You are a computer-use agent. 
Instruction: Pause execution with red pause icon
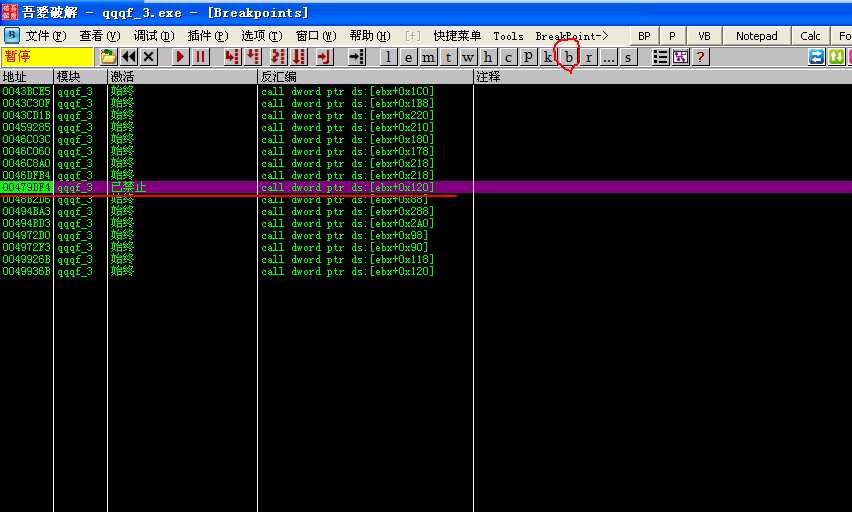click(200, 57)
